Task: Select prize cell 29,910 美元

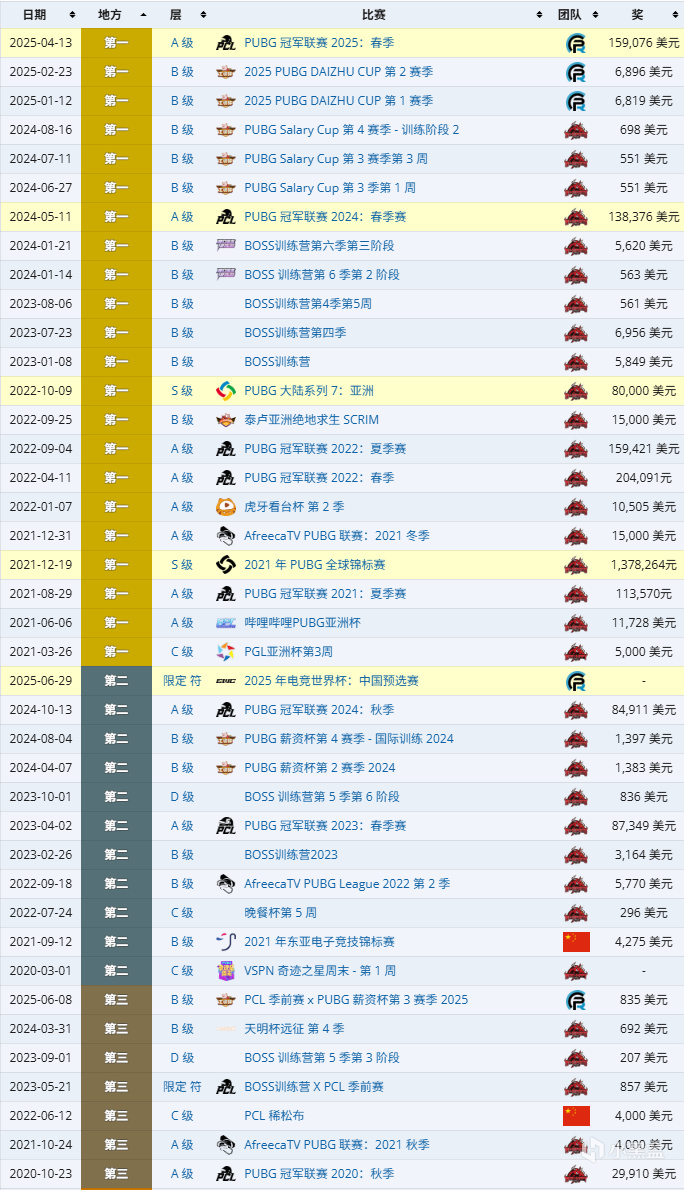Action: [x=644, y=1174]
